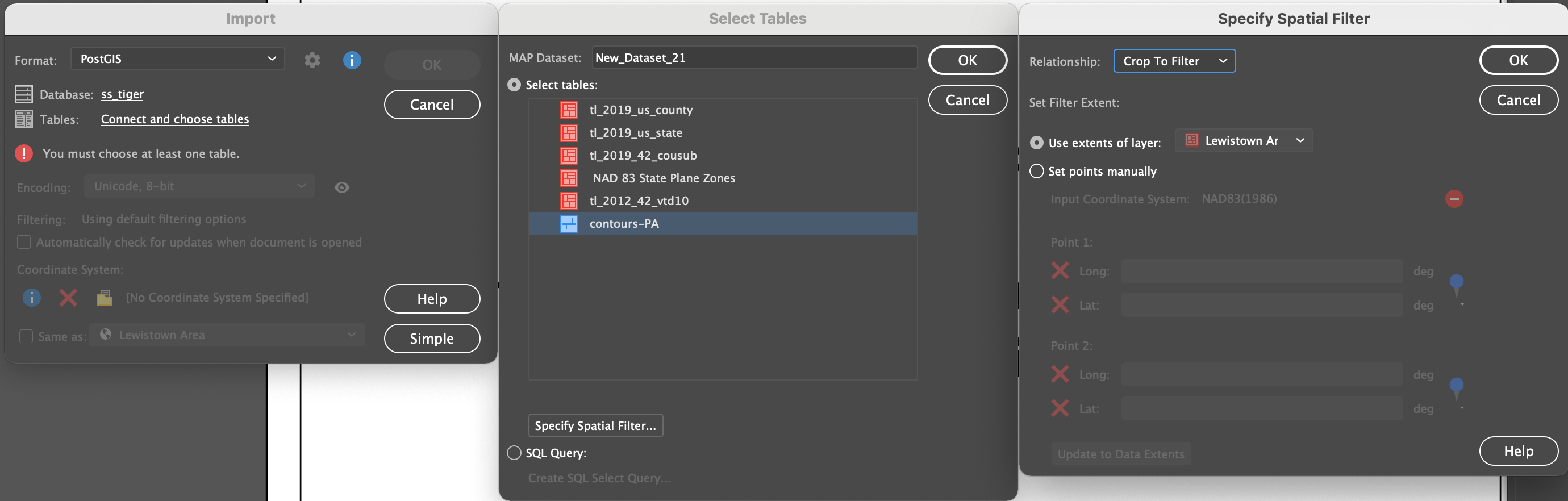Open the import settings gear icon
Viewport: 1568px width, 501px height.
(312, 60)
